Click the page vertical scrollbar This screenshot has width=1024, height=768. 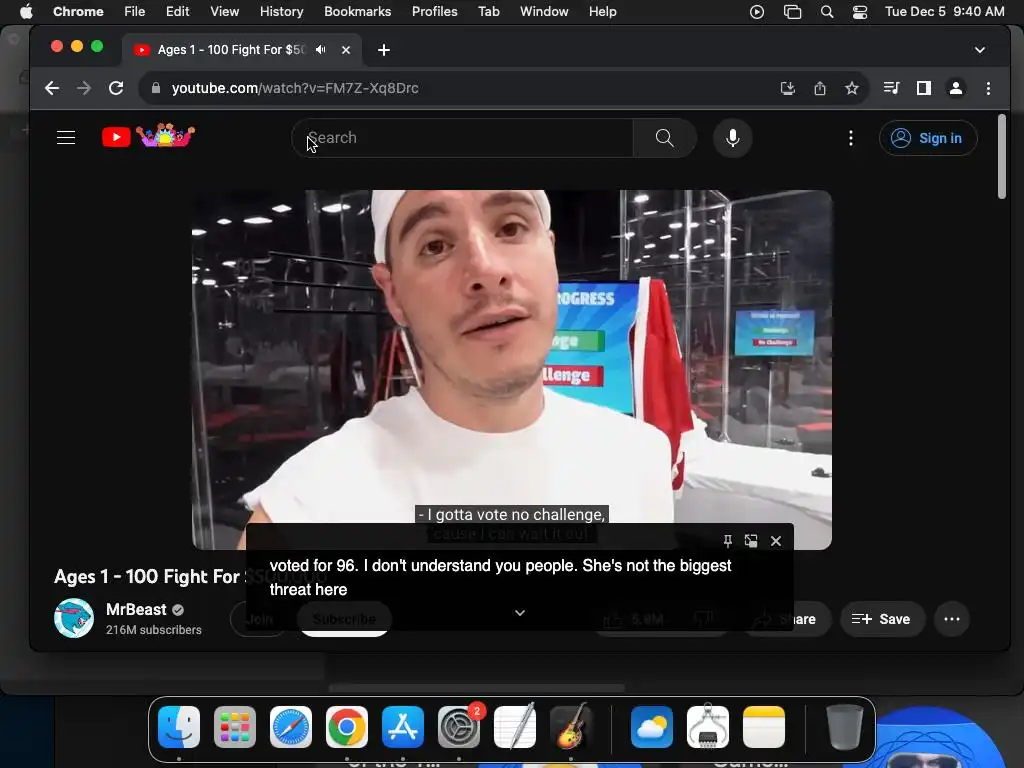[x=1002, y=157]
